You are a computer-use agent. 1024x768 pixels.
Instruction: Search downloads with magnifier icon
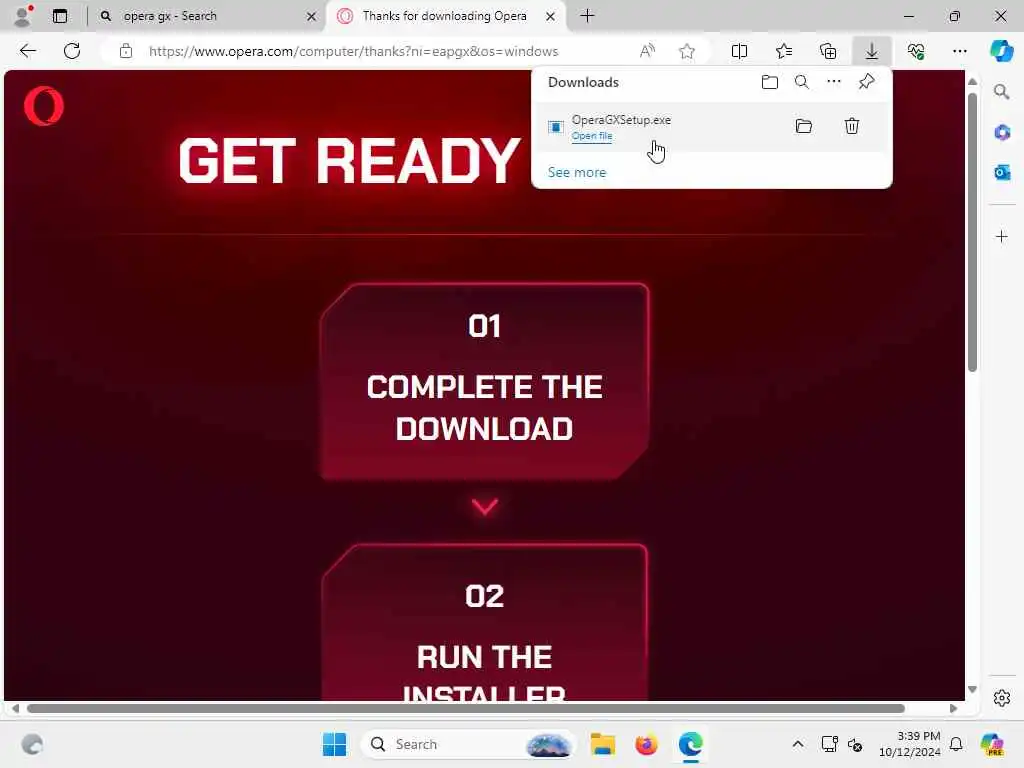tap(802, 82)
